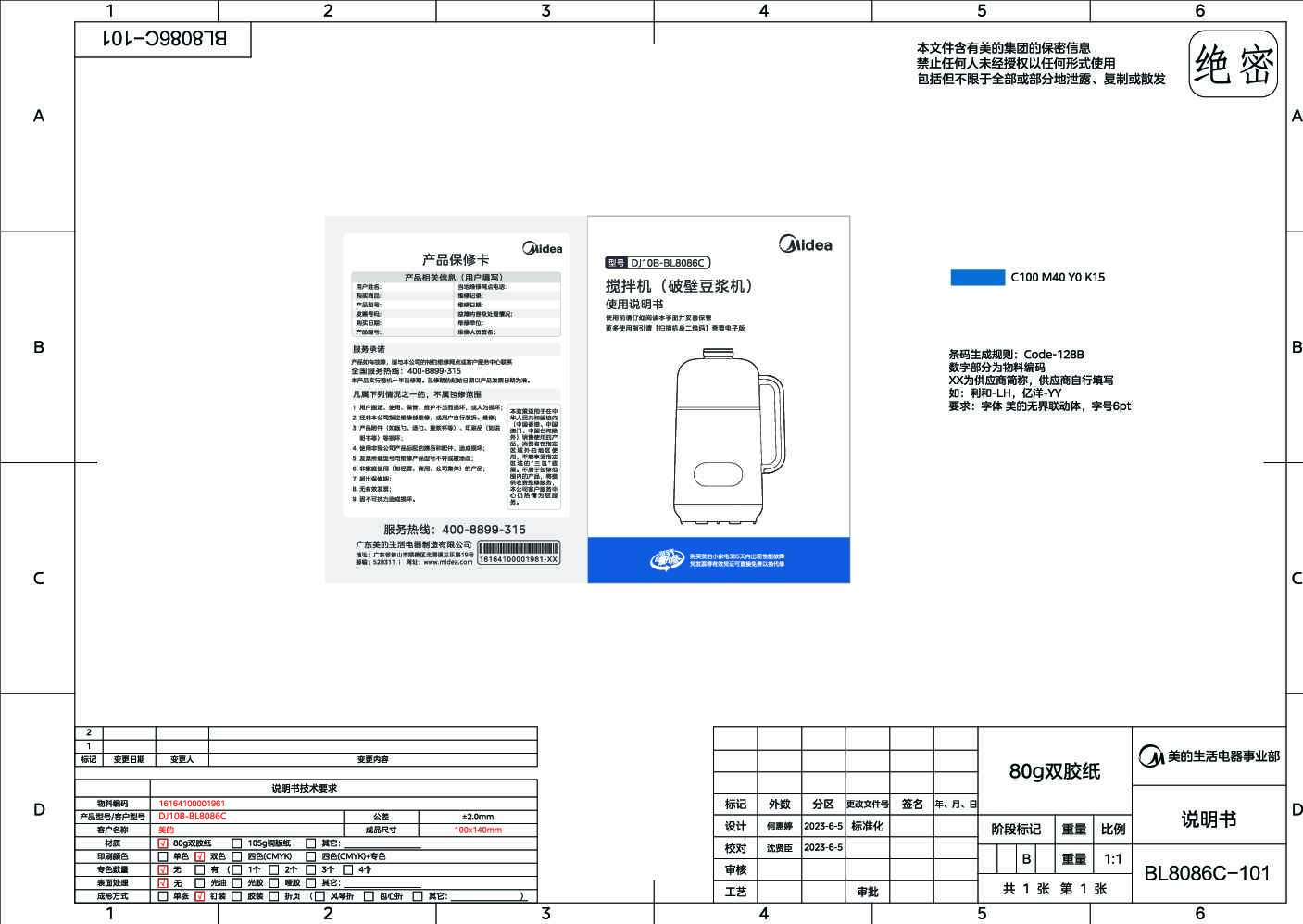Image resolution: width=1303 pixels, height=924 pixels.
Task: Check the 2个 spot color count checkbox
Action: (274, 869)
